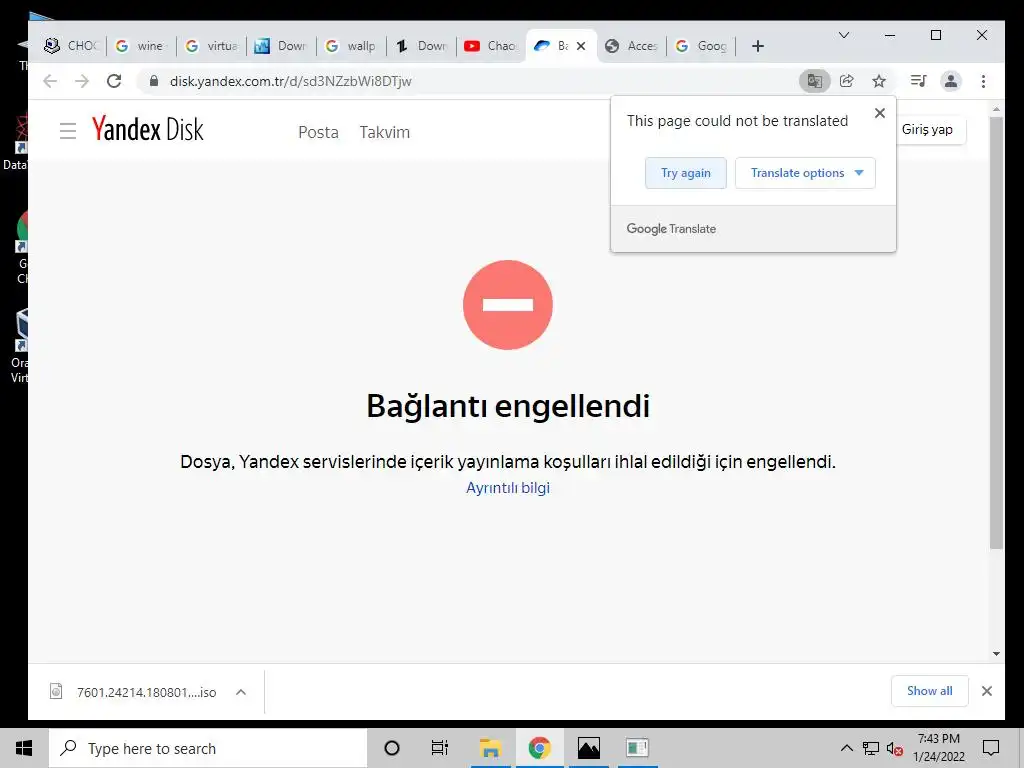Open the Windows Start menu
1024x768 pixels.
click(x=24, y=748)
